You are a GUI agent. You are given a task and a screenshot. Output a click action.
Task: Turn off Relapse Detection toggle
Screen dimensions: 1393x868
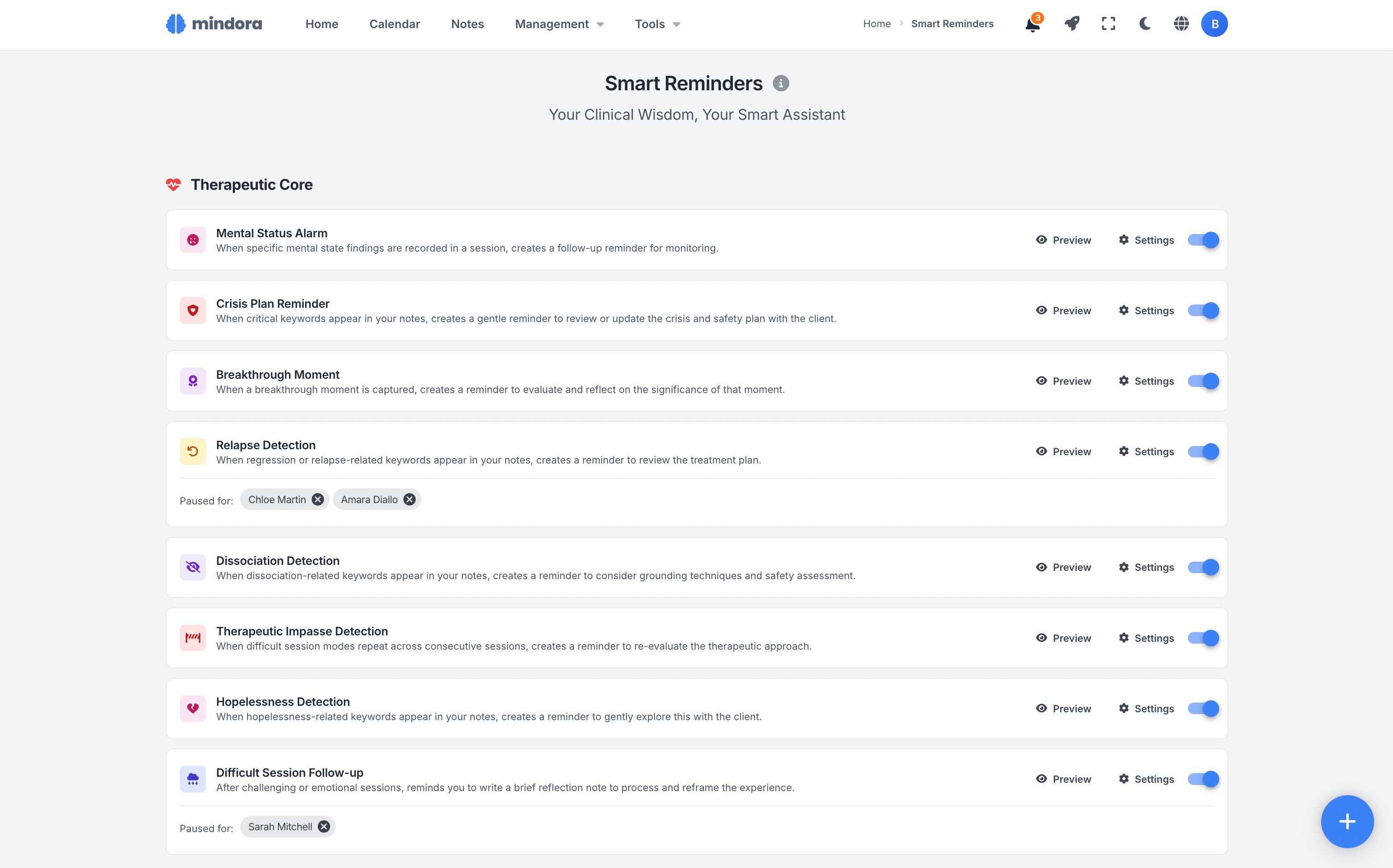[x=1203, y=451]
